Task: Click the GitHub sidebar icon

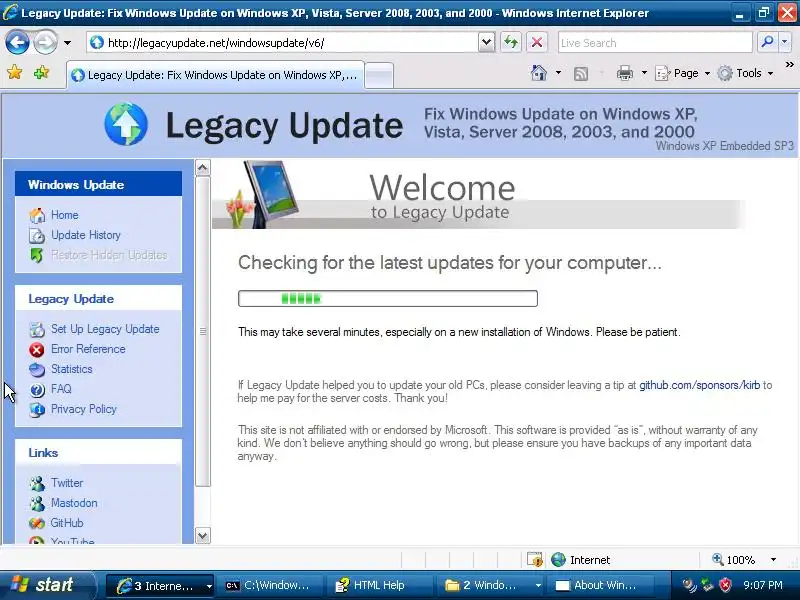Action: tap(37, 523)
